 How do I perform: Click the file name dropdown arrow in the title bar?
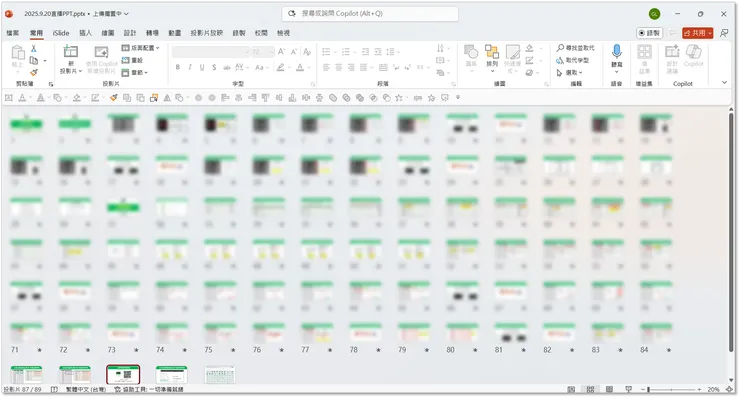[126, 14]
